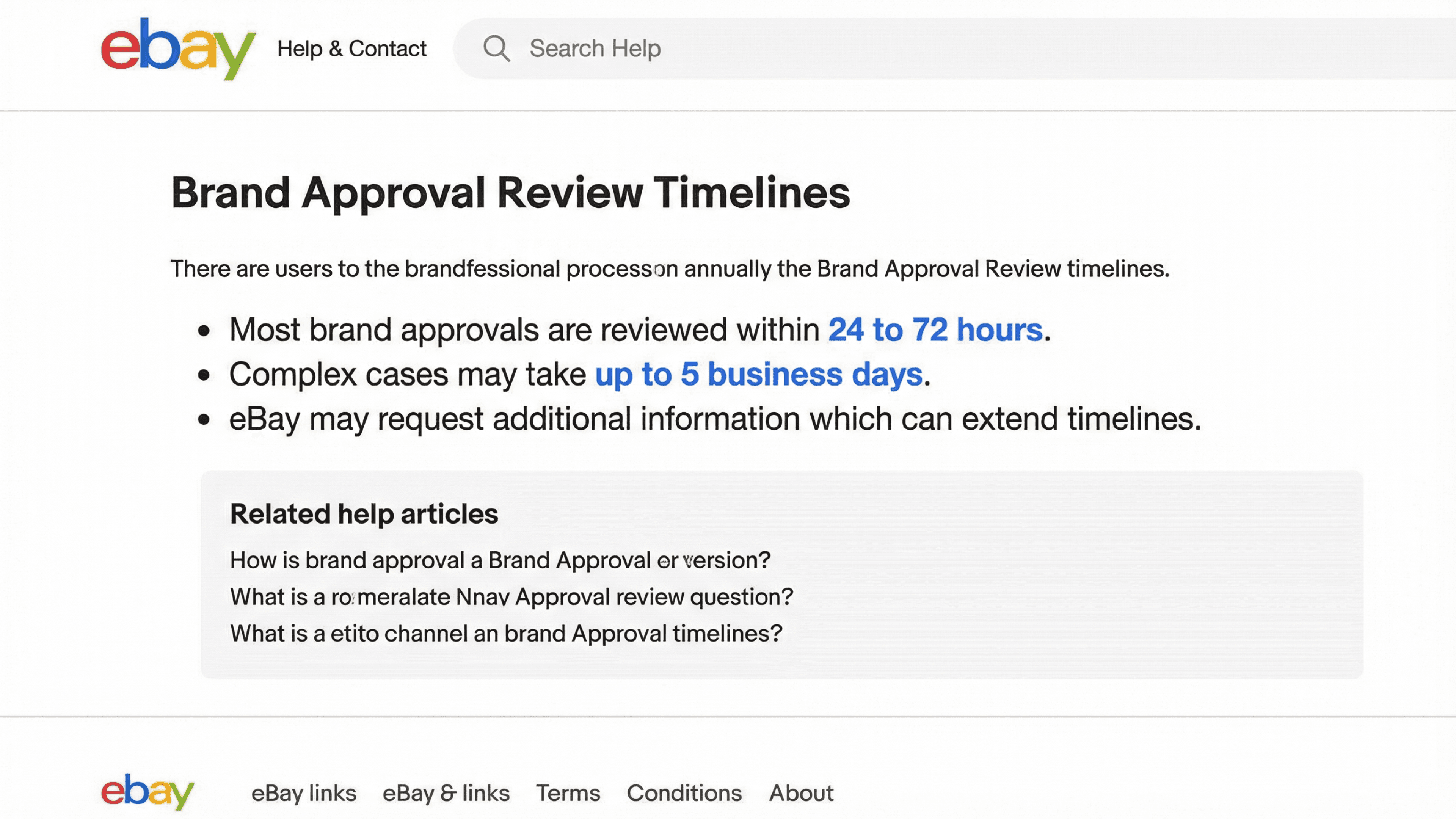Open article about Brand Approval version
1456x819 pixels.
point(500,560)
